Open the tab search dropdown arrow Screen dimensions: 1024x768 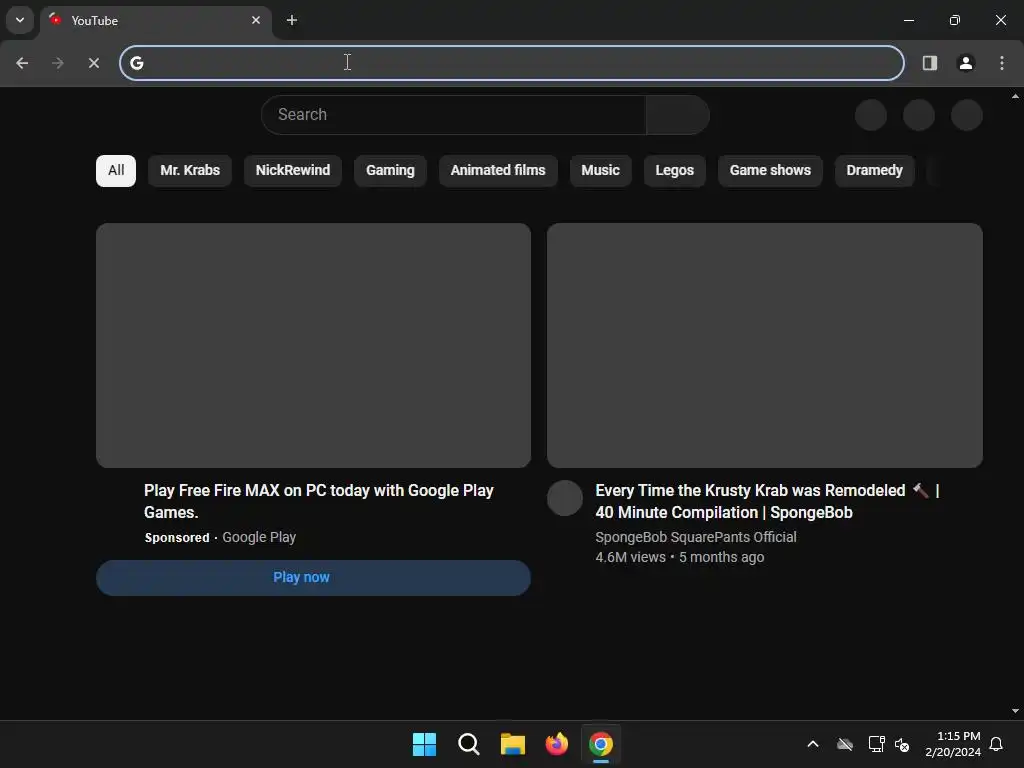point(20,20)
